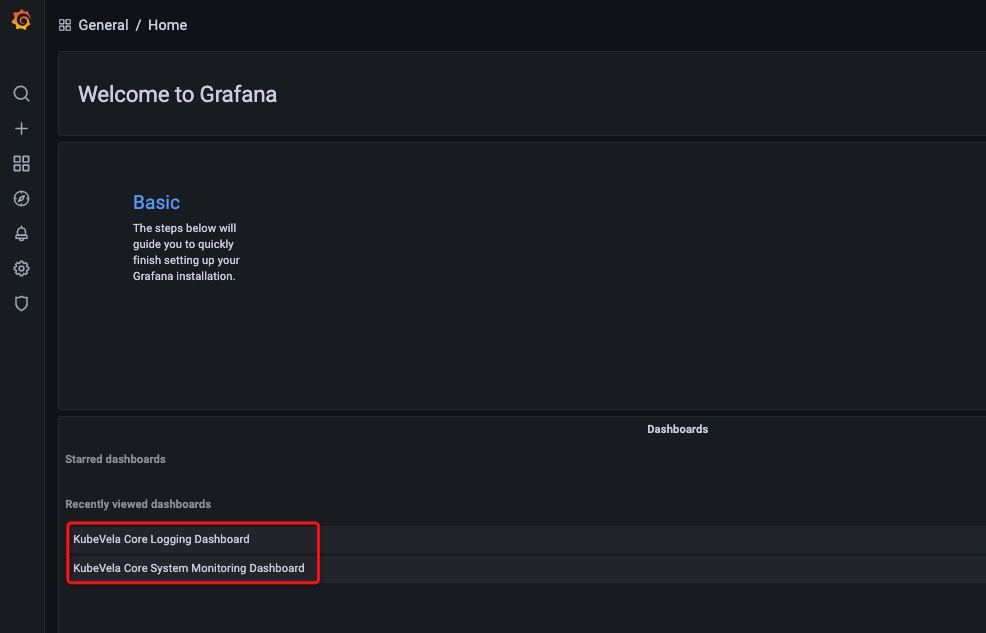Open the Alerting bell icon
The height and width of the screenshot is (633, 986).
click(21, 234)
